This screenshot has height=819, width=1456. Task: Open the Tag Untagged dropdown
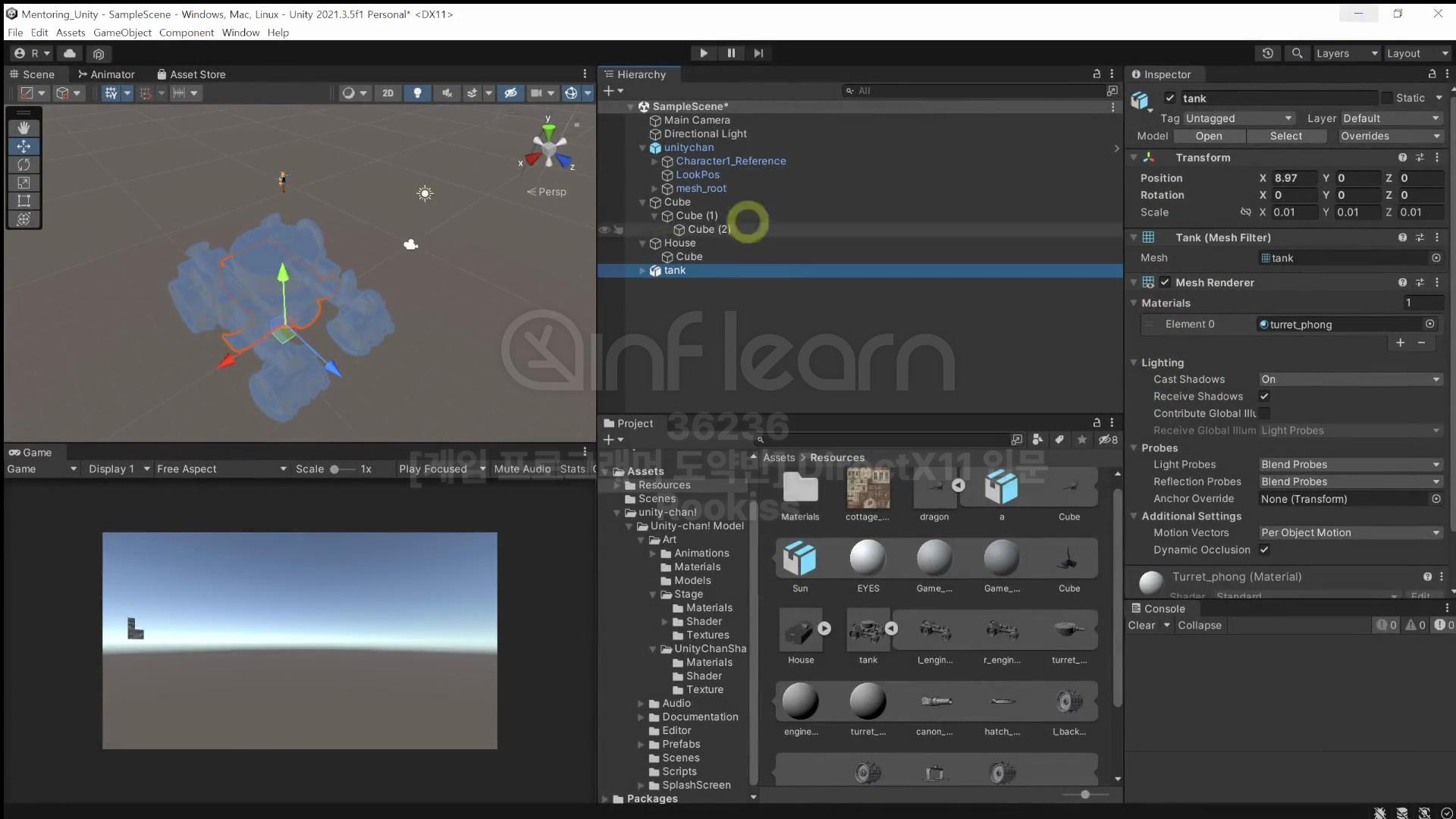click(x=1239, y=118)
